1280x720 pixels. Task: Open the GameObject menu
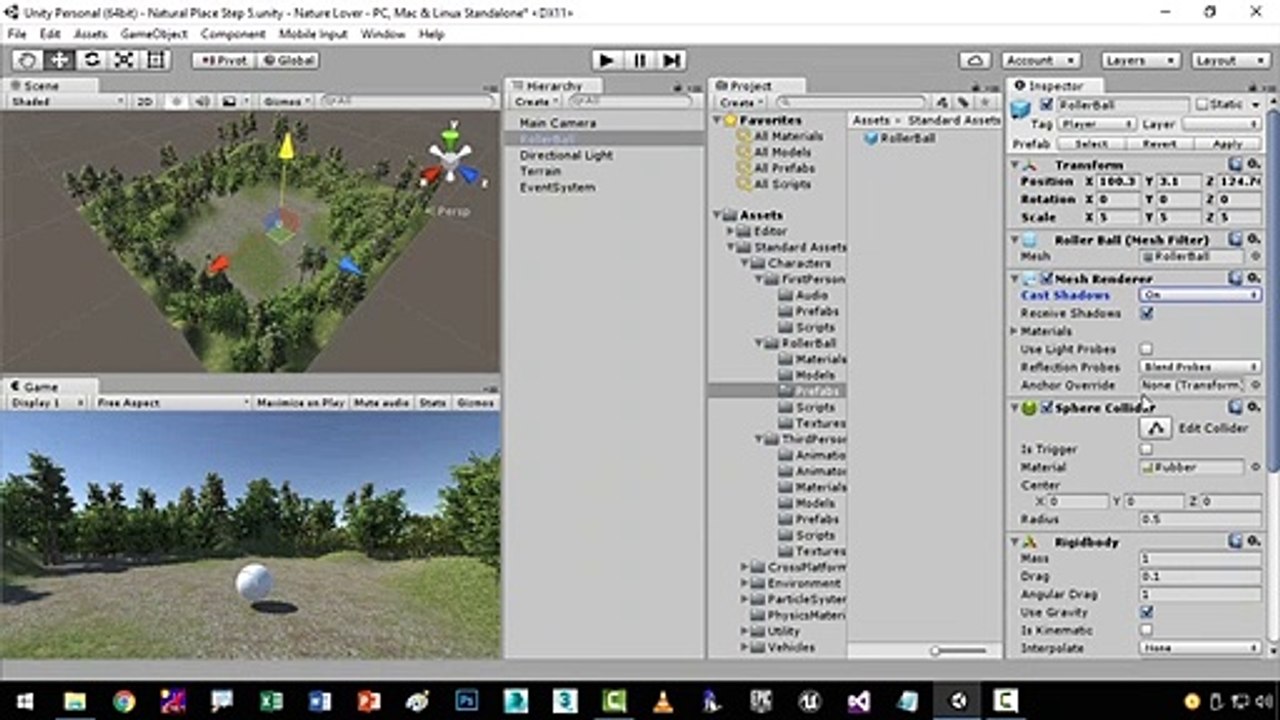(154, 34)
